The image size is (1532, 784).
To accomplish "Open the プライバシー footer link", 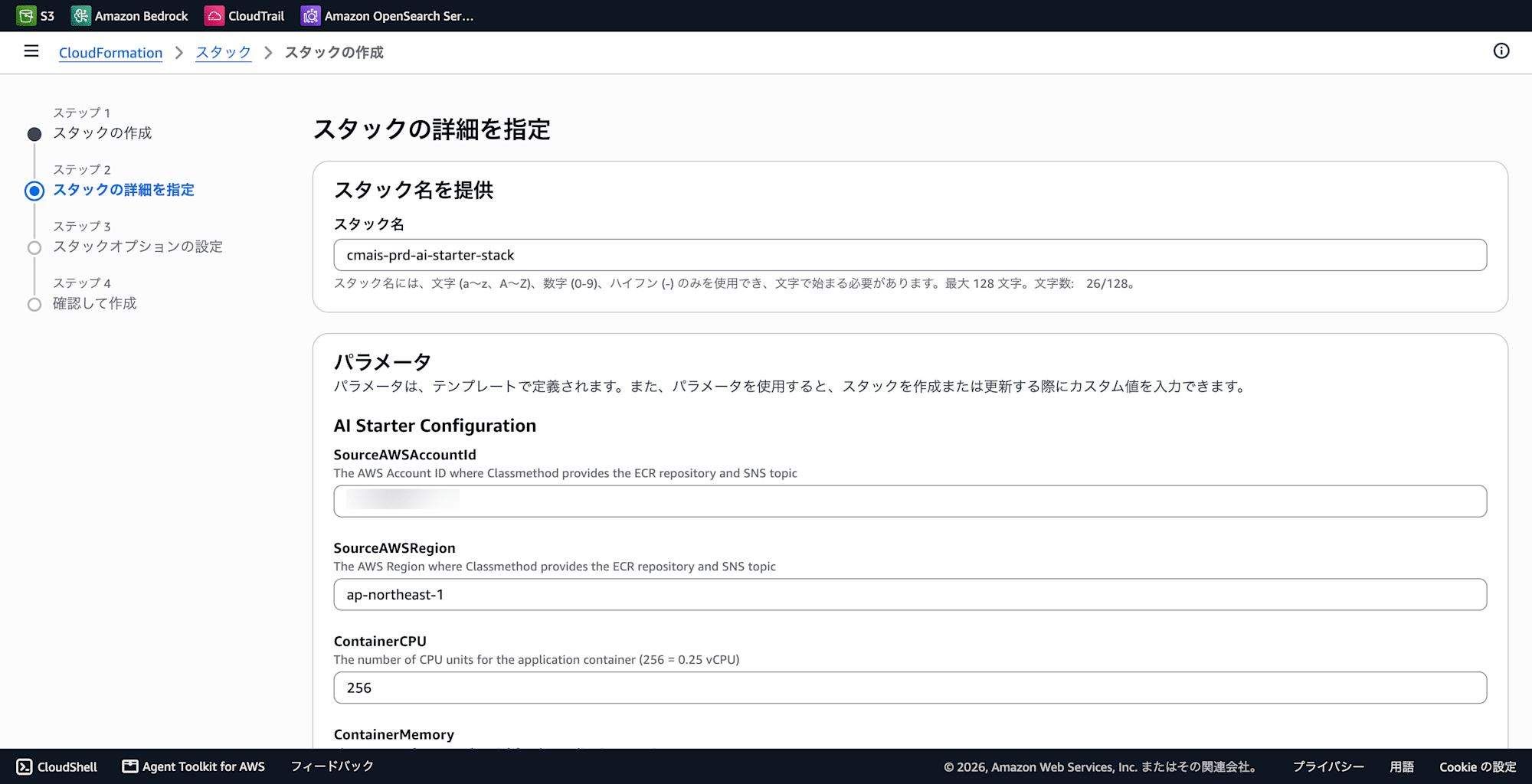I will [x=1328, y=766].
